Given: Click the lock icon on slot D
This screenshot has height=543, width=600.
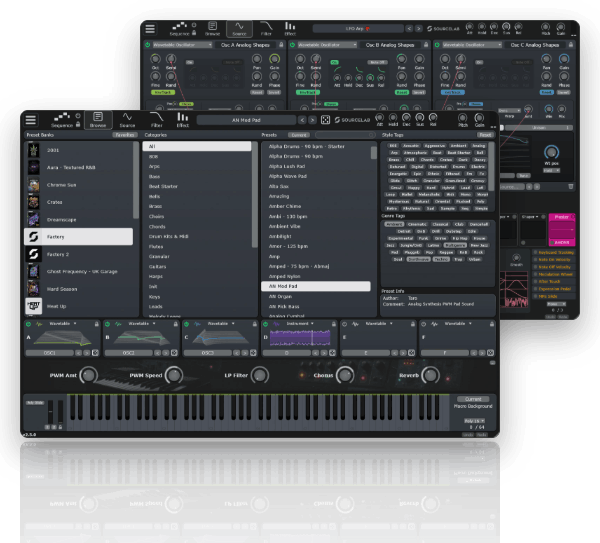Looking at the screenshot, I should point(334,324).
